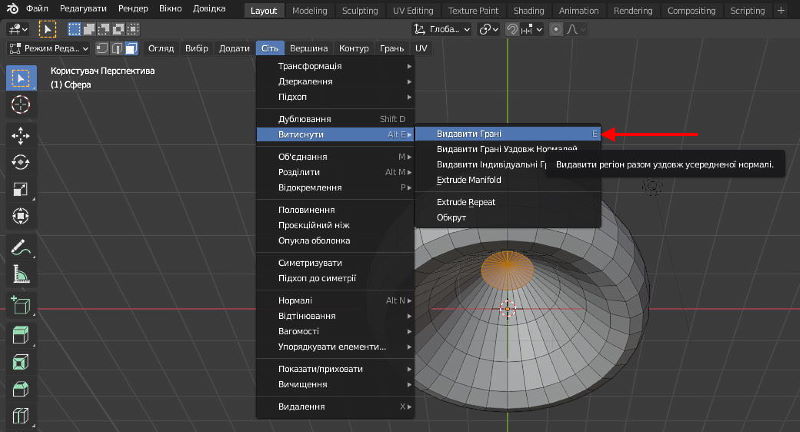
Task: Open the Контур header menu
Action: pyautogui.click(x=354, y=48)
